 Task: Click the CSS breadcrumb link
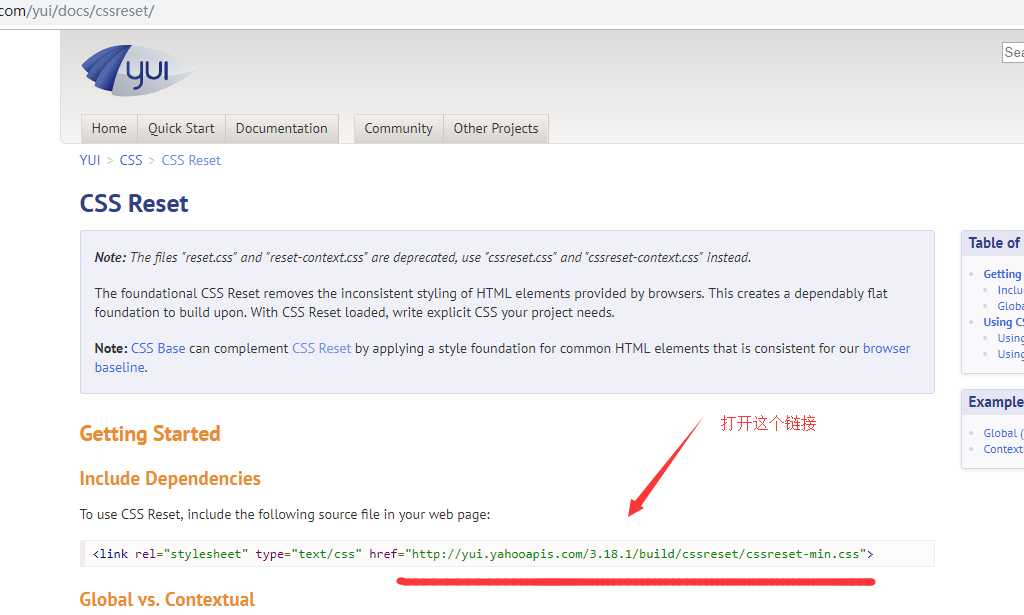coord(131,161)
